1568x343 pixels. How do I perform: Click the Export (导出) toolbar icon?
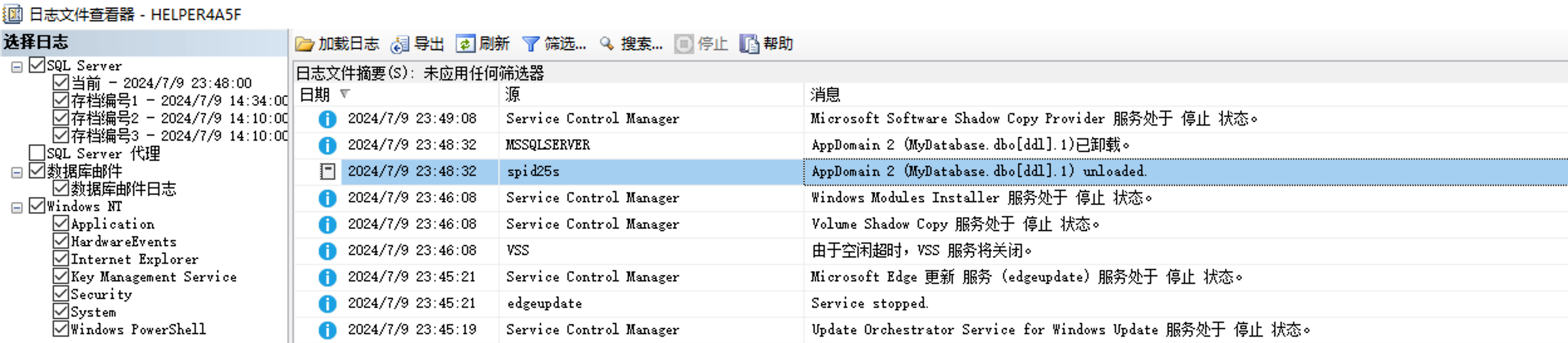[x=400, y=44]
